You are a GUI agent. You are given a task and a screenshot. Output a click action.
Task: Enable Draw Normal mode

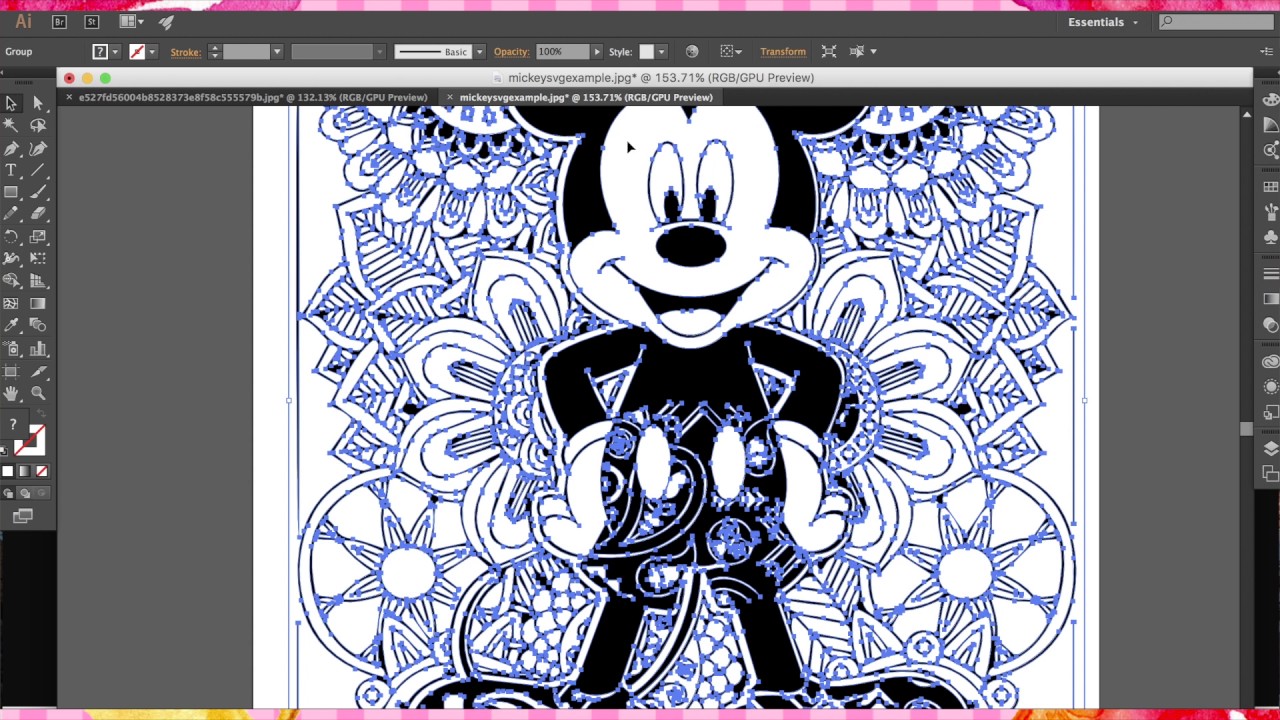(x=8, y=493)
